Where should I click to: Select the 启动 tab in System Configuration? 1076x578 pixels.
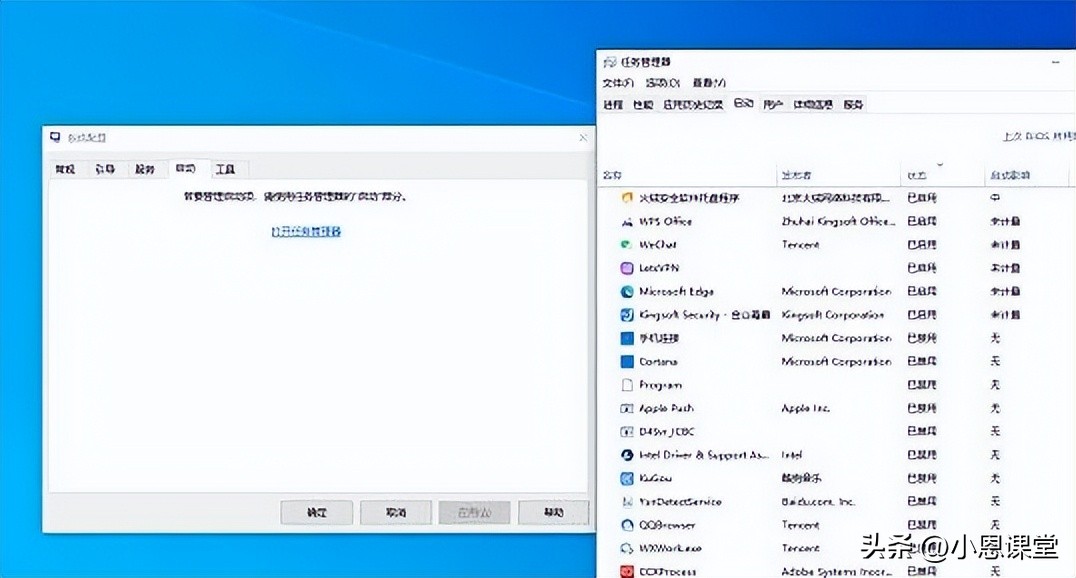[185, 168]
